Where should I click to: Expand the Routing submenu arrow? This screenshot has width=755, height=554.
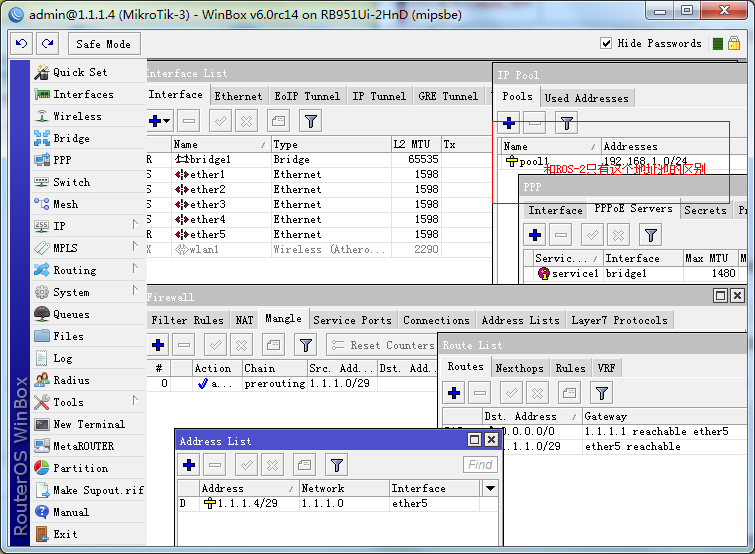point(135,269)
